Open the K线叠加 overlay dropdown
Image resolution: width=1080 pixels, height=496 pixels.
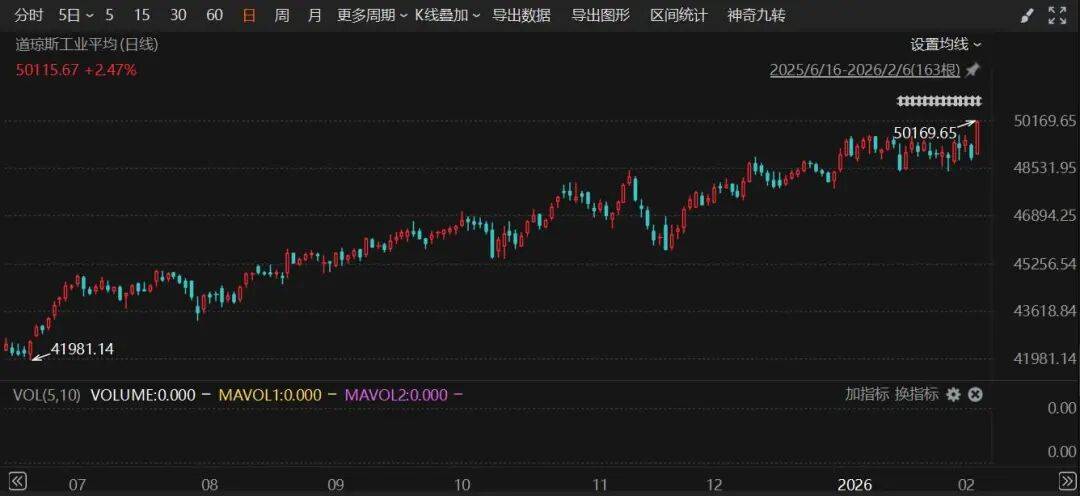coord(447,16)
